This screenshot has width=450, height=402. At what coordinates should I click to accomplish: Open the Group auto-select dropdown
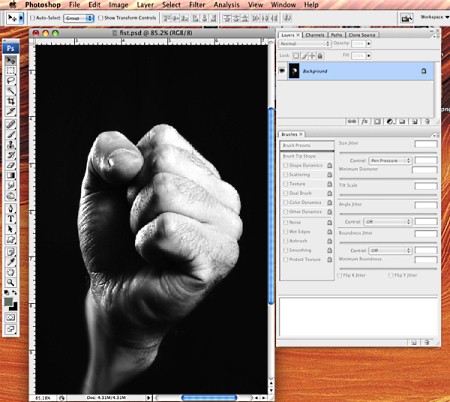pos(79,18)
